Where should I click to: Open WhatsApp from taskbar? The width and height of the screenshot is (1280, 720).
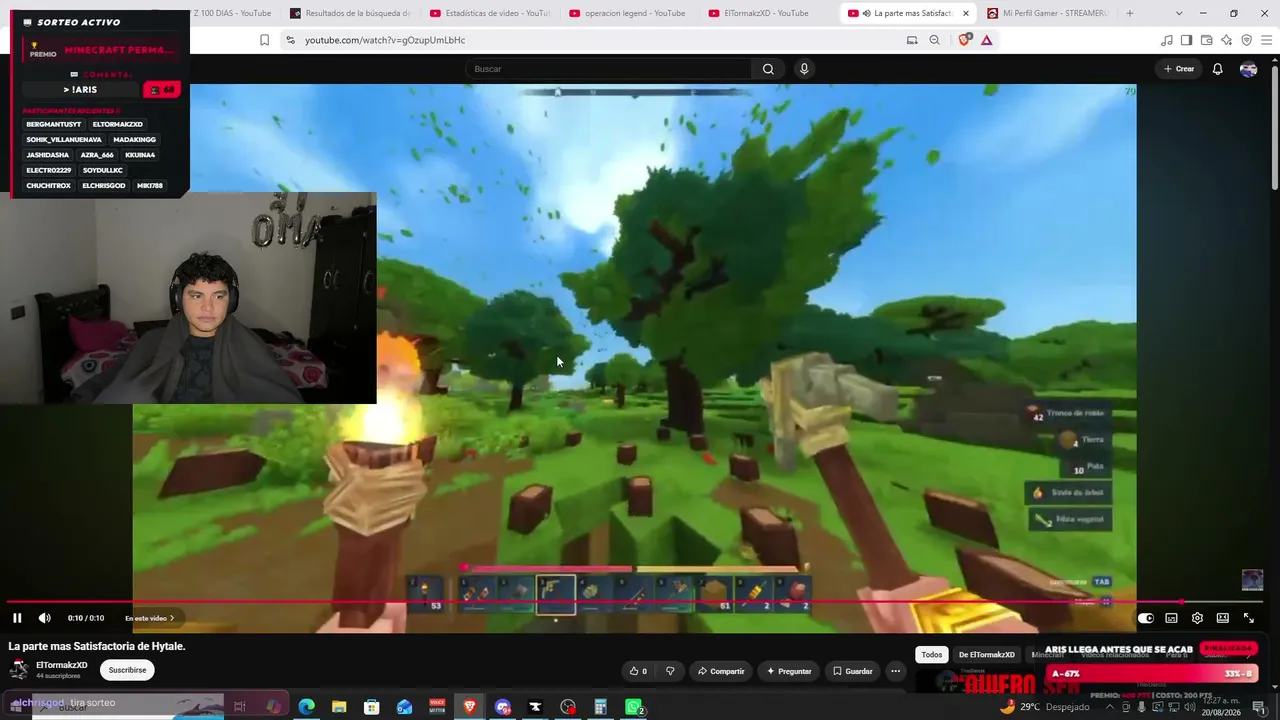633,707
